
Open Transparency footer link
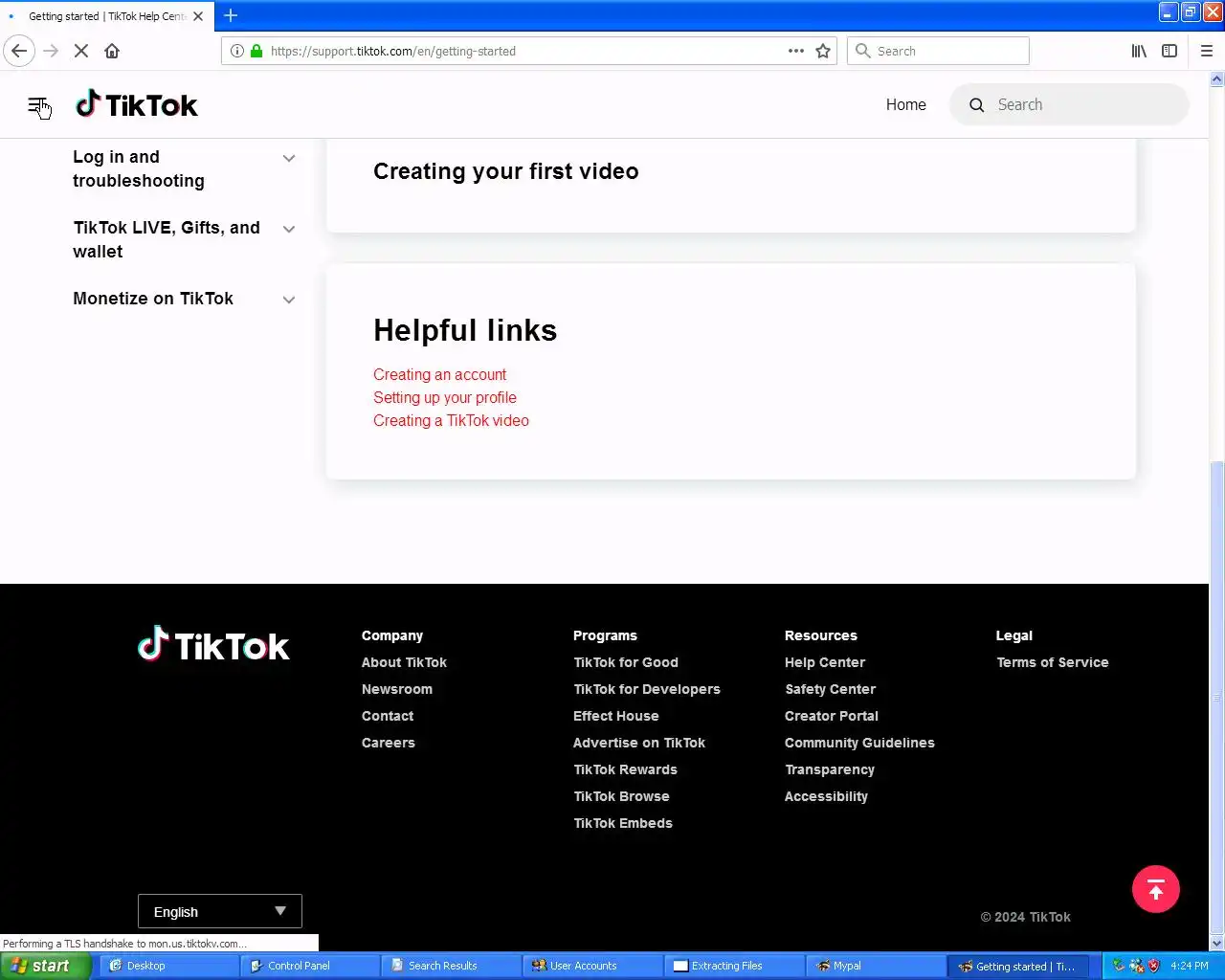click(x=830, y=769)
